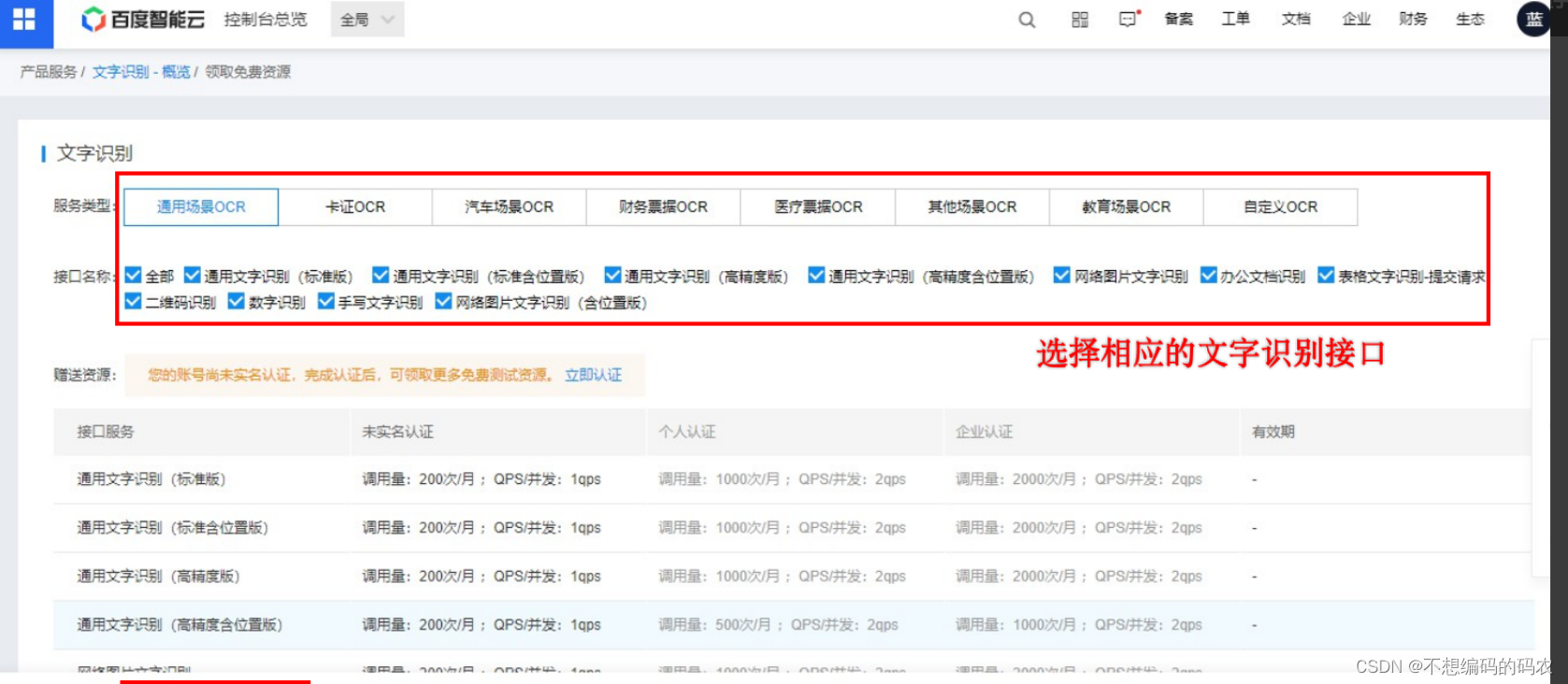The image size is (1568, 684).
Task: Open the 备案 menu
Action: click(1178, 20)
